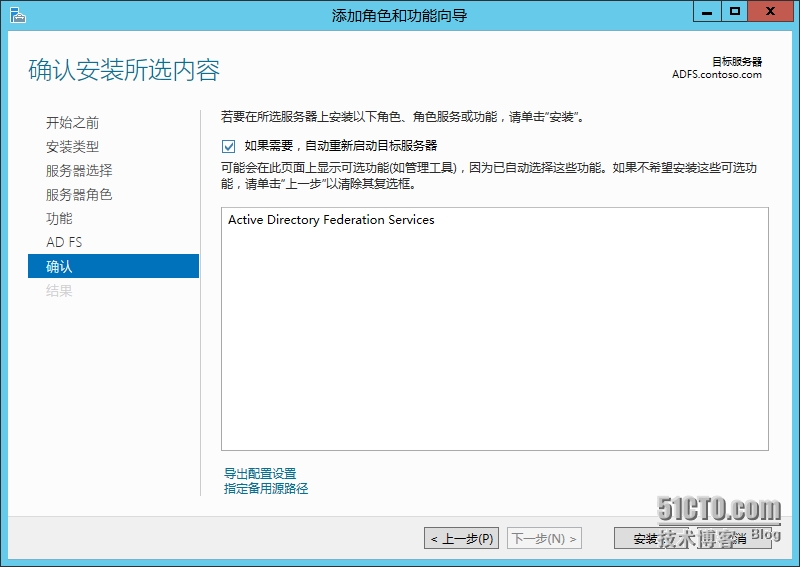The width and height of the screenshot is (800, 567).
Task: Start installation with the 安装 button
Action: pyautogui.click(x=646, y=539)
